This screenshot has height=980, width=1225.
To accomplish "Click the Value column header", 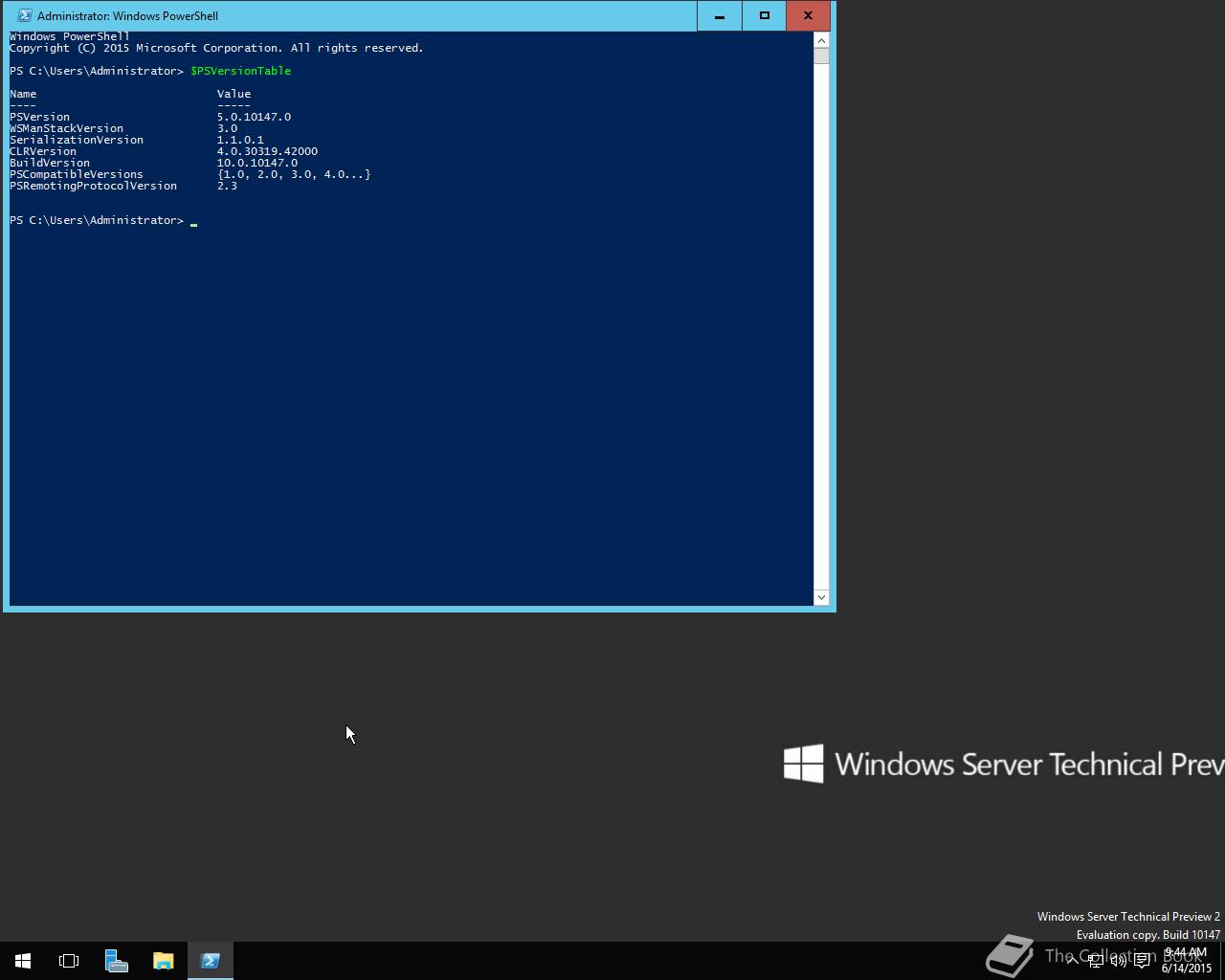I will 234,94.
